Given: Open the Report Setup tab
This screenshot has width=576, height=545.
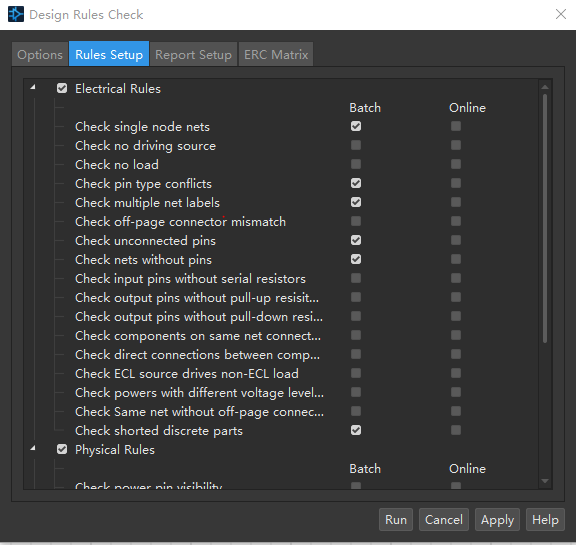Looking at the screenshot, I should coord(193,54).
